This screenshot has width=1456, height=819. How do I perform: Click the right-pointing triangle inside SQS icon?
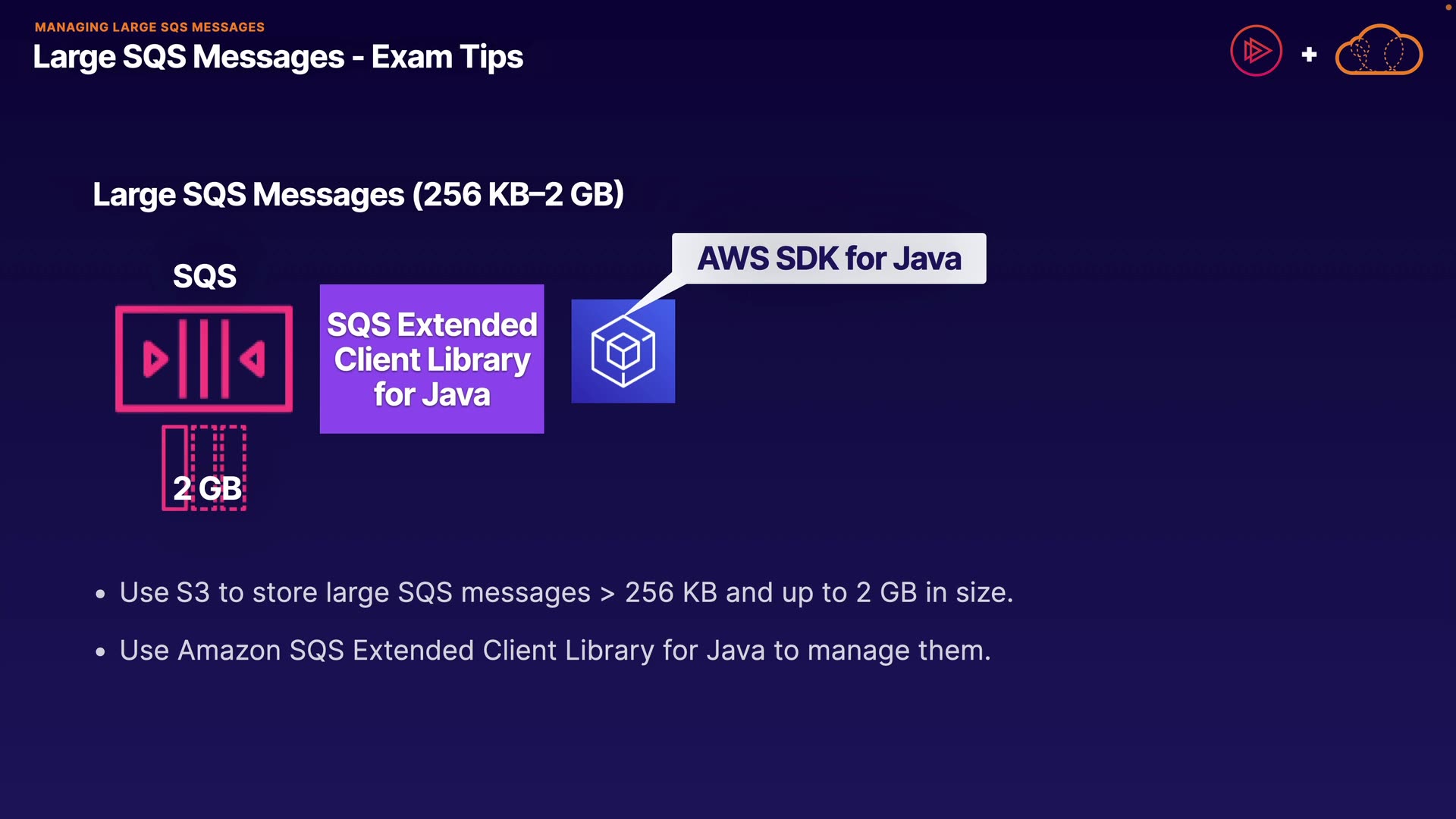tap(155, 359)
